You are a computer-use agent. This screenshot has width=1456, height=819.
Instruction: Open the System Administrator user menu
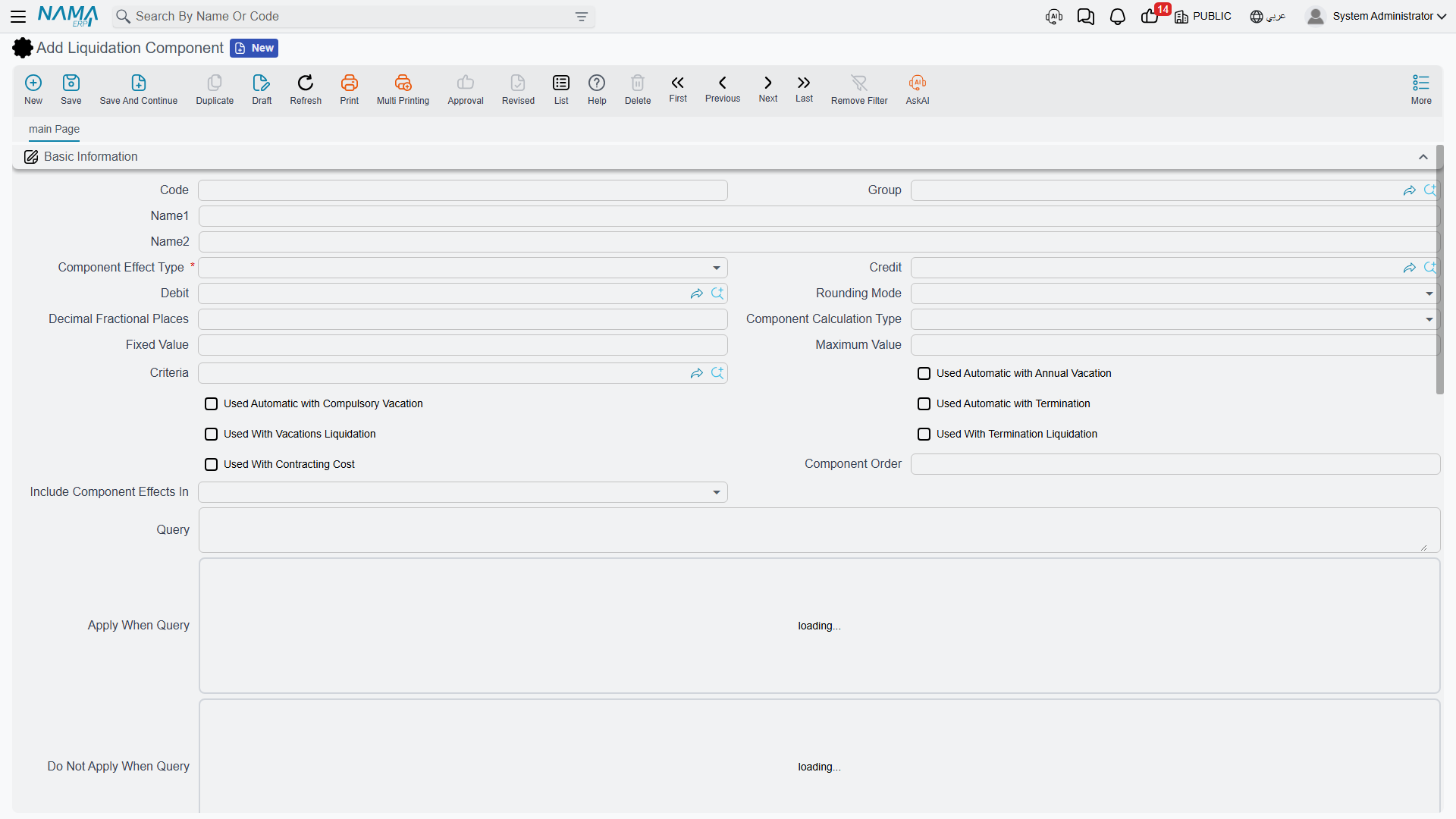tap(1376, 17)
